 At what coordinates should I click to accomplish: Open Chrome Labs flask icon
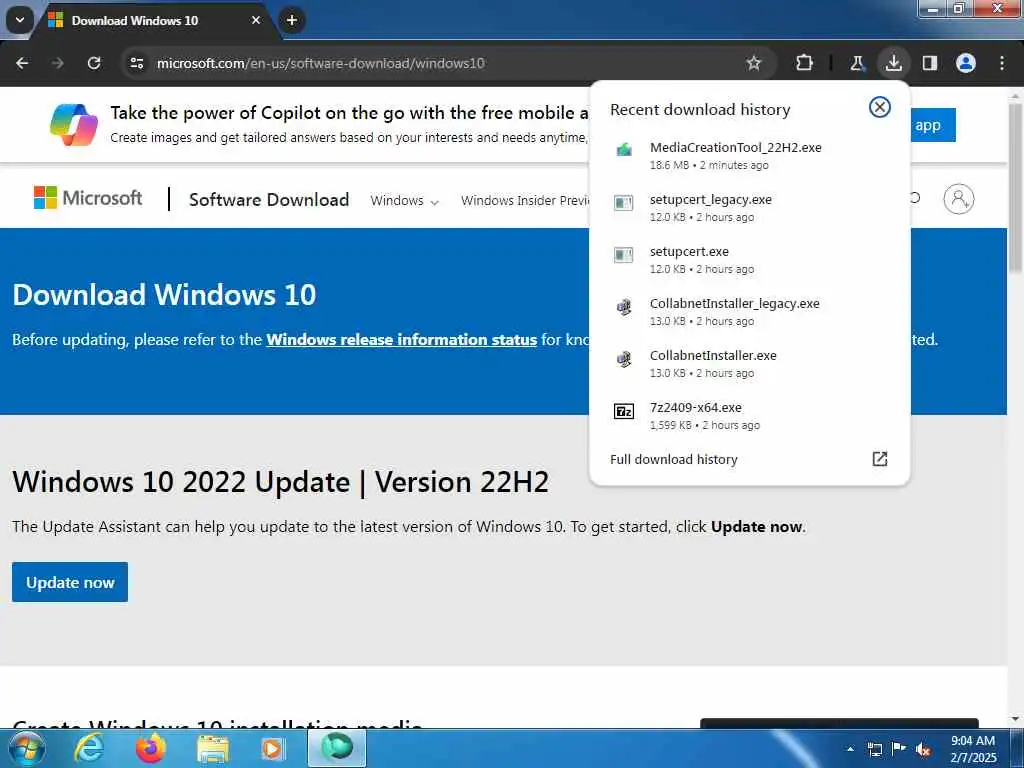pyautogui.click(x=857, y=63)
